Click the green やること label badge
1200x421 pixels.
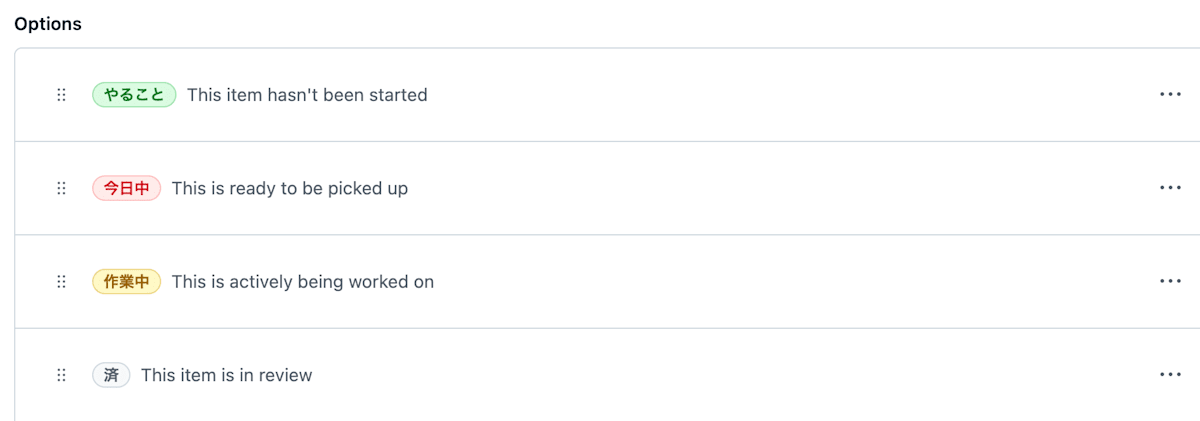click(x=134, y=95)
